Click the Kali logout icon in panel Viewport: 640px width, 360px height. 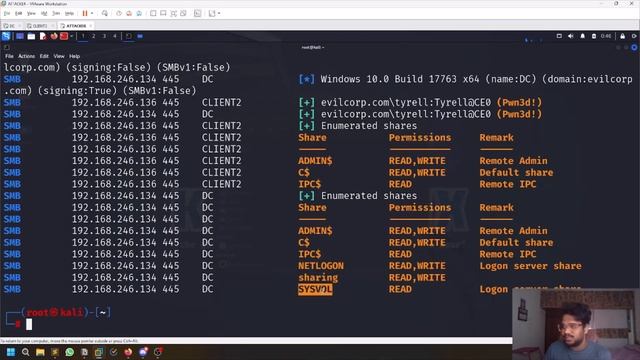point(634,36)
